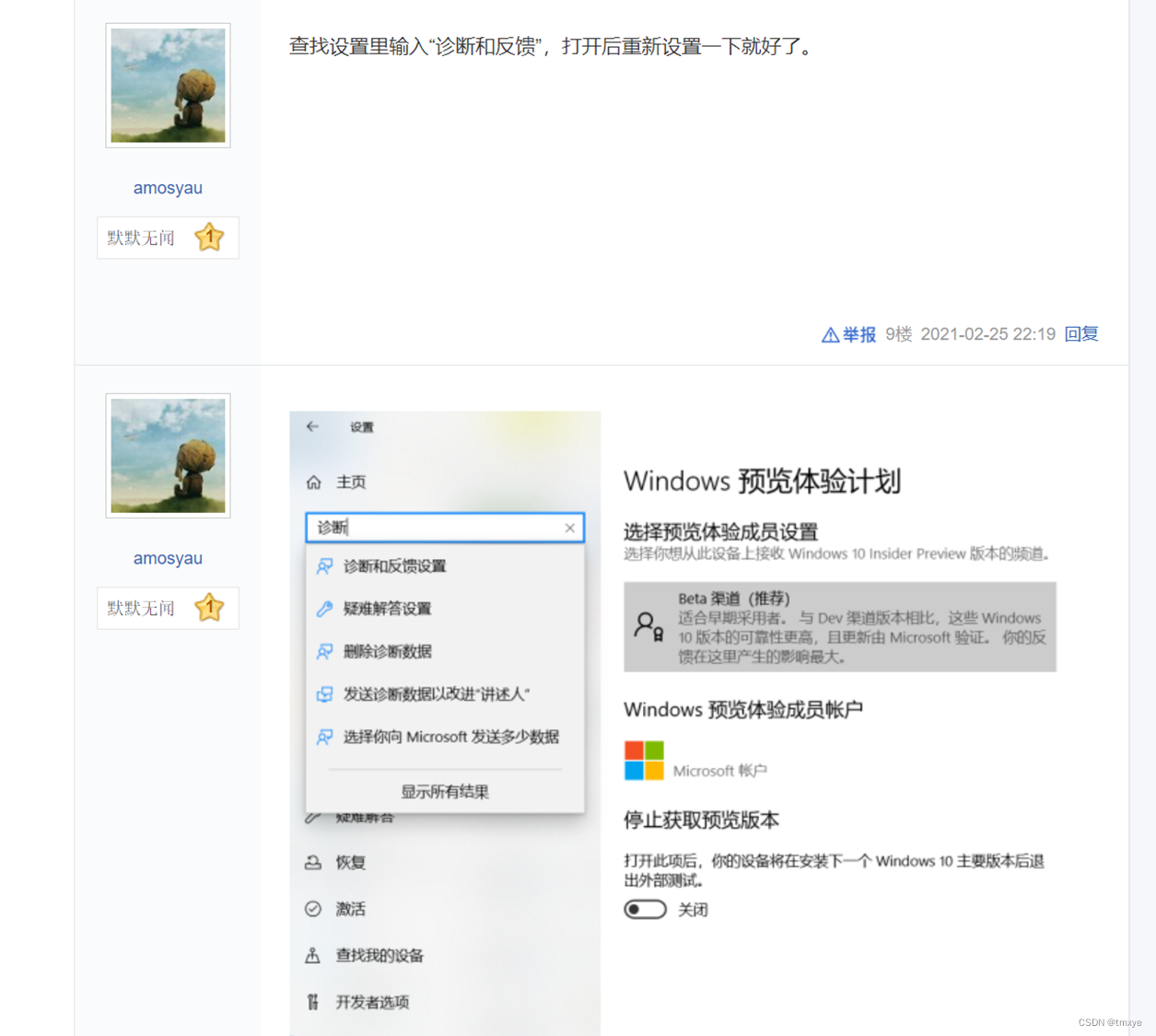Viewport: 1156px width, 1036px height.
Task: Click 显示所有结果 to show all results
Action: coord(445,792)
